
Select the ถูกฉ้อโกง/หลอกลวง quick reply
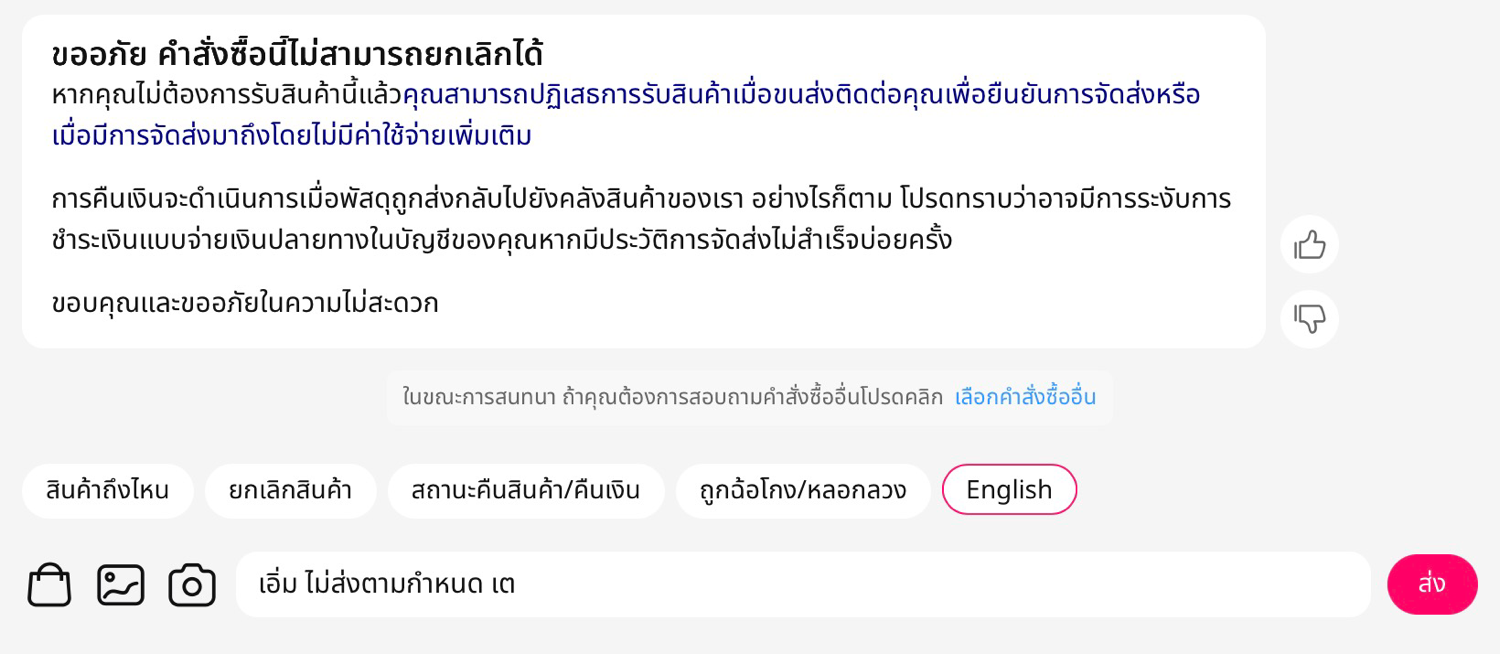pyautogui.click(x=803, y=491)
